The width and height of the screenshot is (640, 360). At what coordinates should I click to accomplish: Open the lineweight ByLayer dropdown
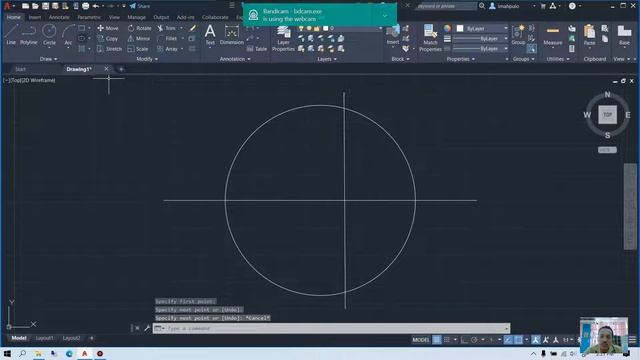[x=480, y=38]
